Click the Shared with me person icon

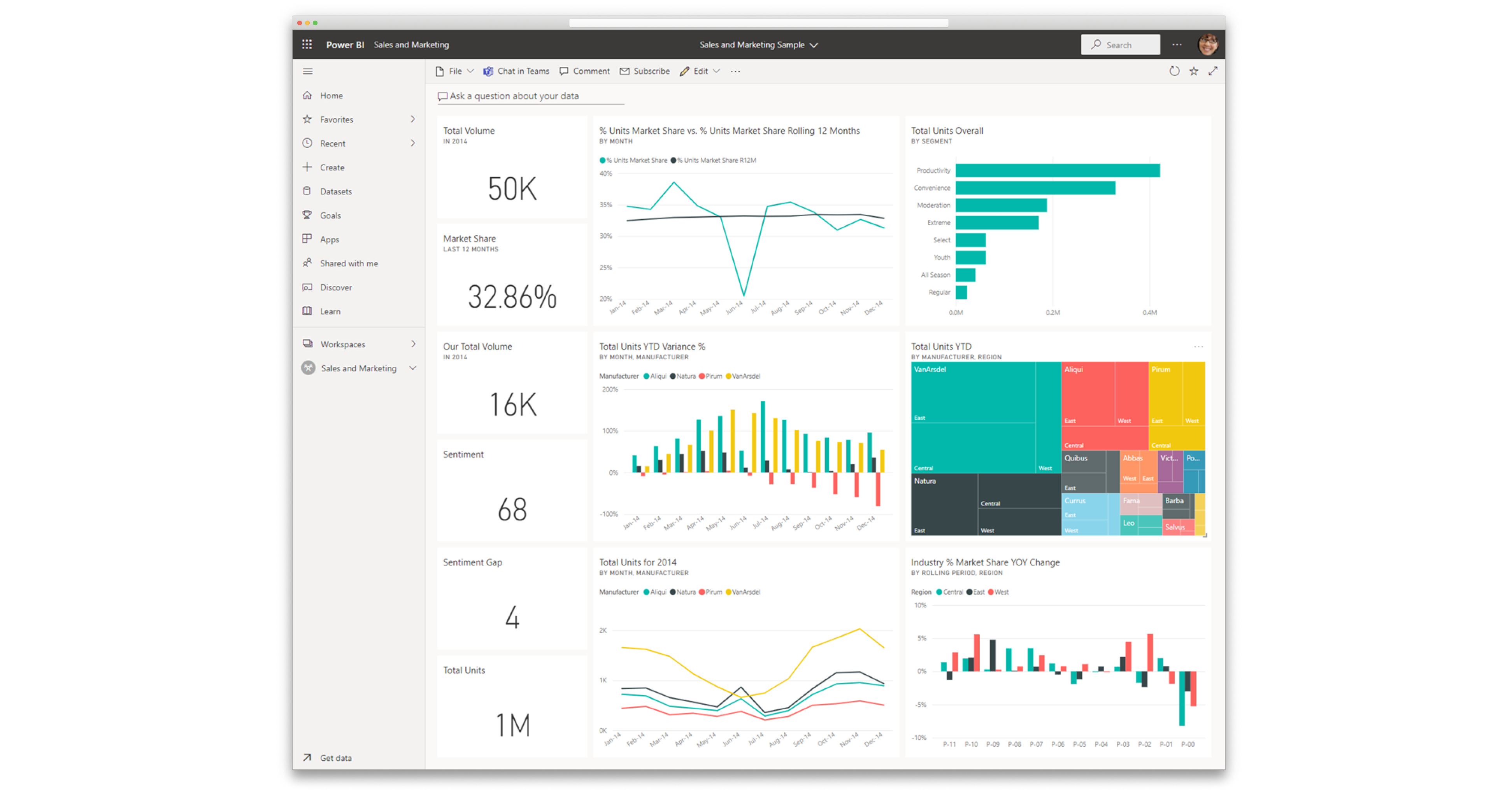click(307, 263)
